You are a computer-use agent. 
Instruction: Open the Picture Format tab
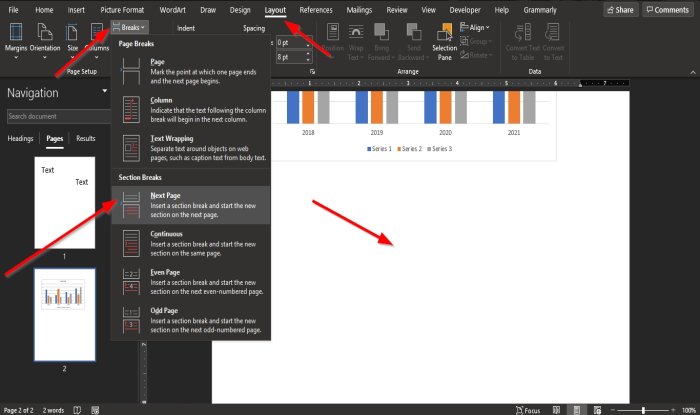[x=122, y=10]
